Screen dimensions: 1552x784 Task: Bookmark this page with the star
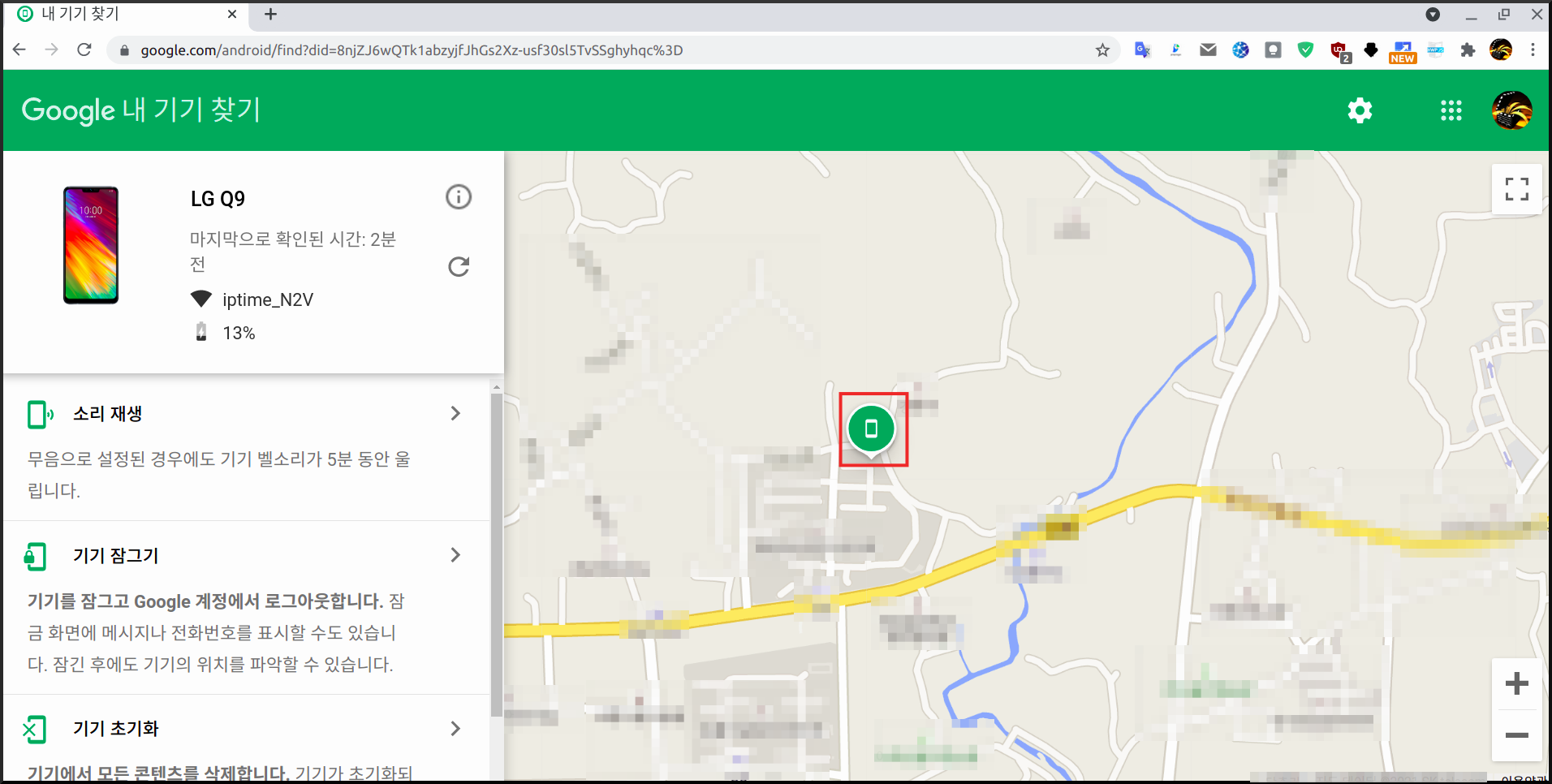(x=1102, y=50)
